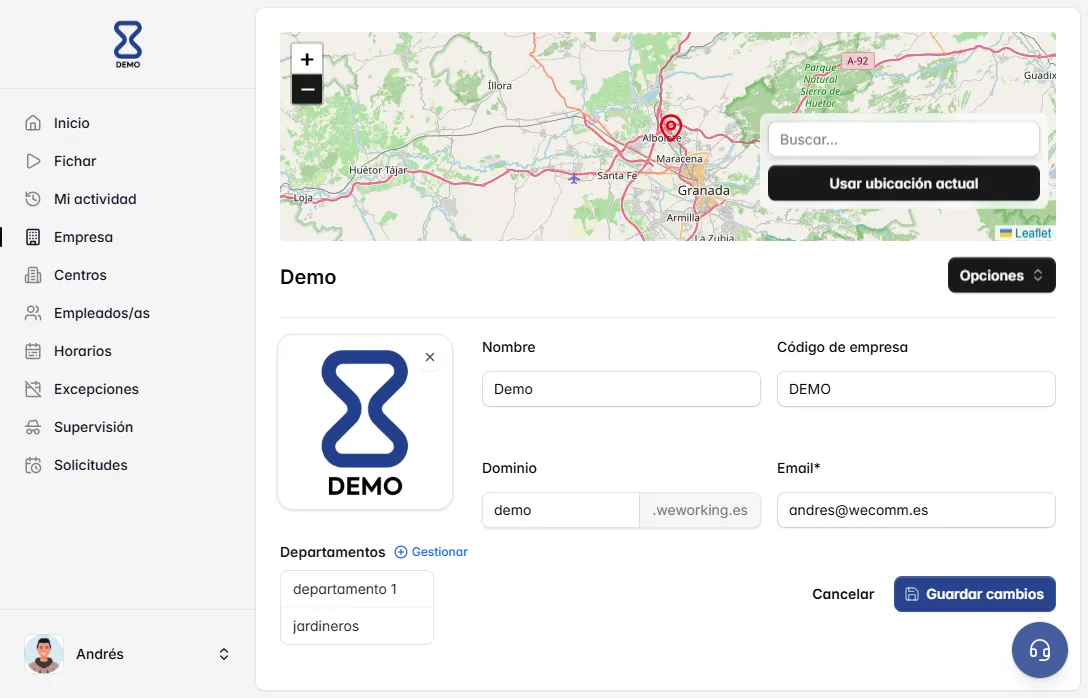Click the DEMO hourglass logo in sidebar

pyautogui.click(x=128, y=44)
